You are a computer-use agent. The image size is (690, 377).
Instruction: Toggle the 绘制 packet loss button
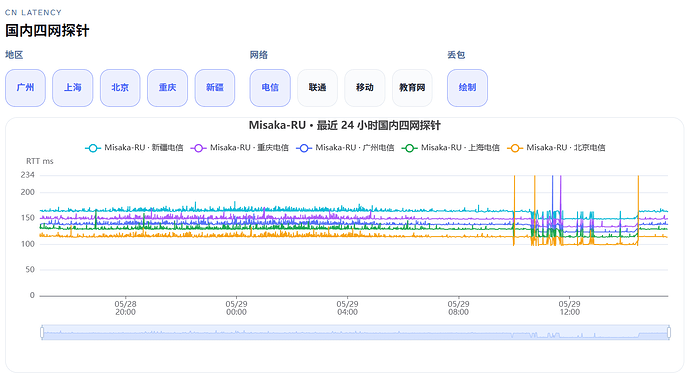(467, 88)
